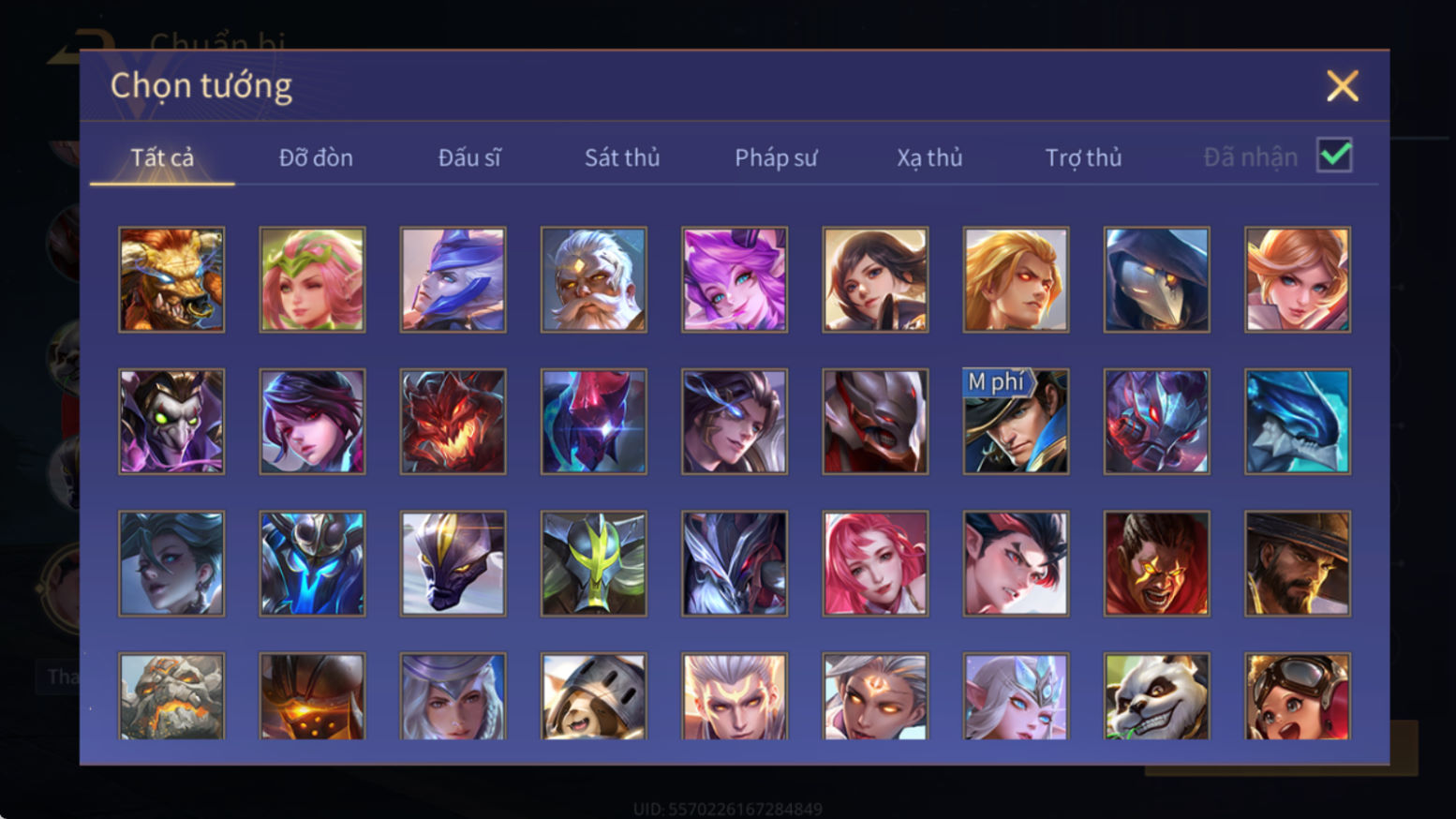Screen dimensions: 1456x819
Task: Open the 'Trợ thủ' tab
Action: click(x=1083, y=157)
